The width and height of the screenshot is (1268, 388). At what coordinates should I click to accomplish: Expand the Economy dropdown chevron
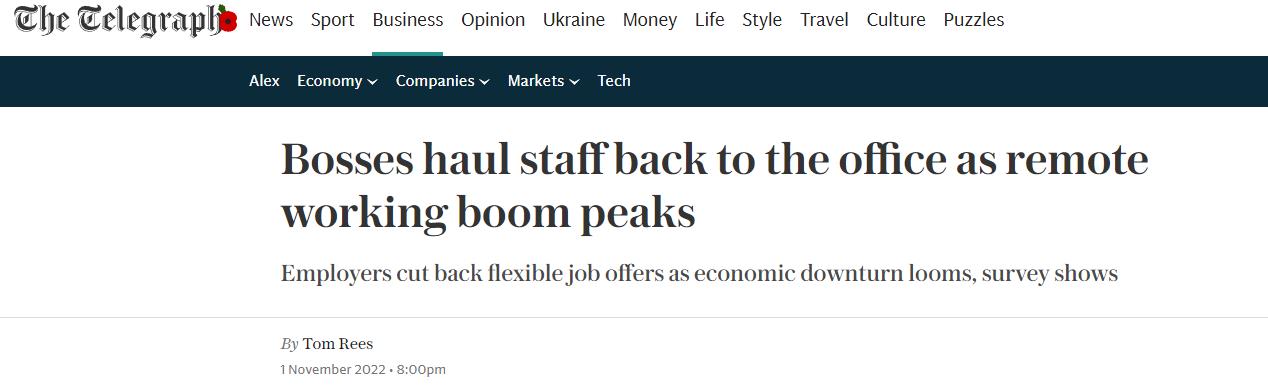point(373,82)
